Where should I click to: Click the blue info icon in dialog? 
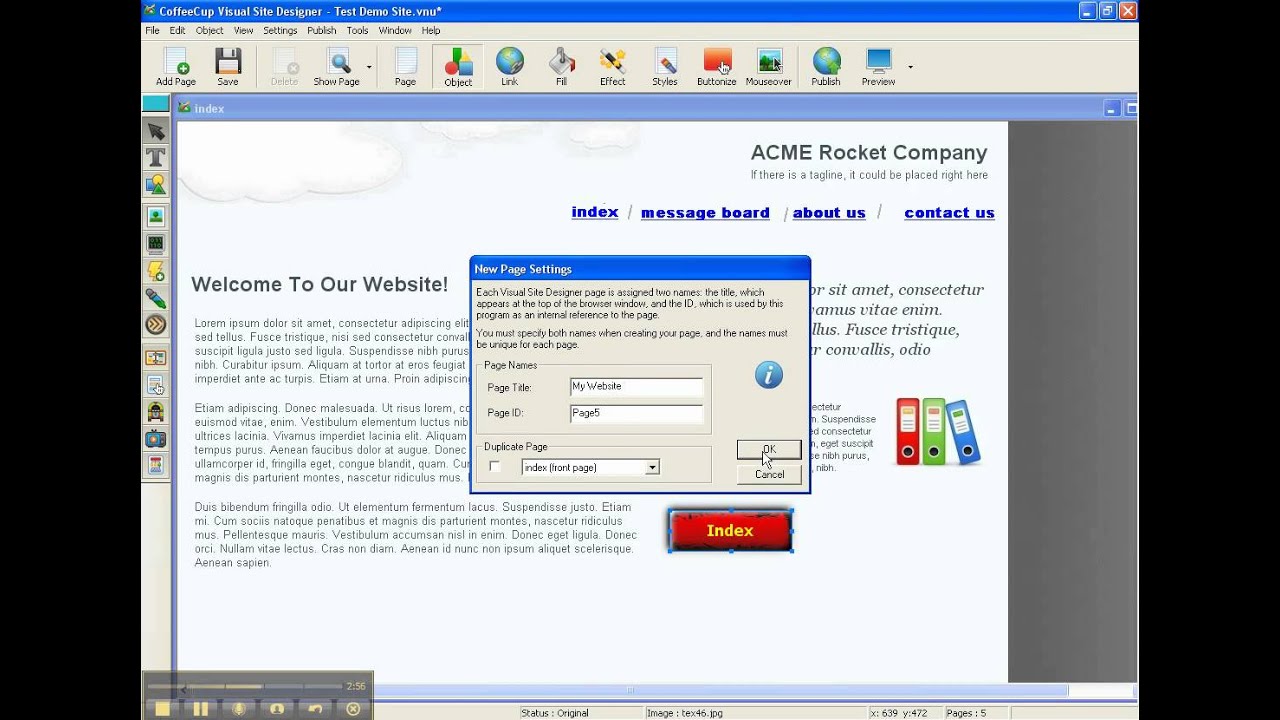point(768,375)
